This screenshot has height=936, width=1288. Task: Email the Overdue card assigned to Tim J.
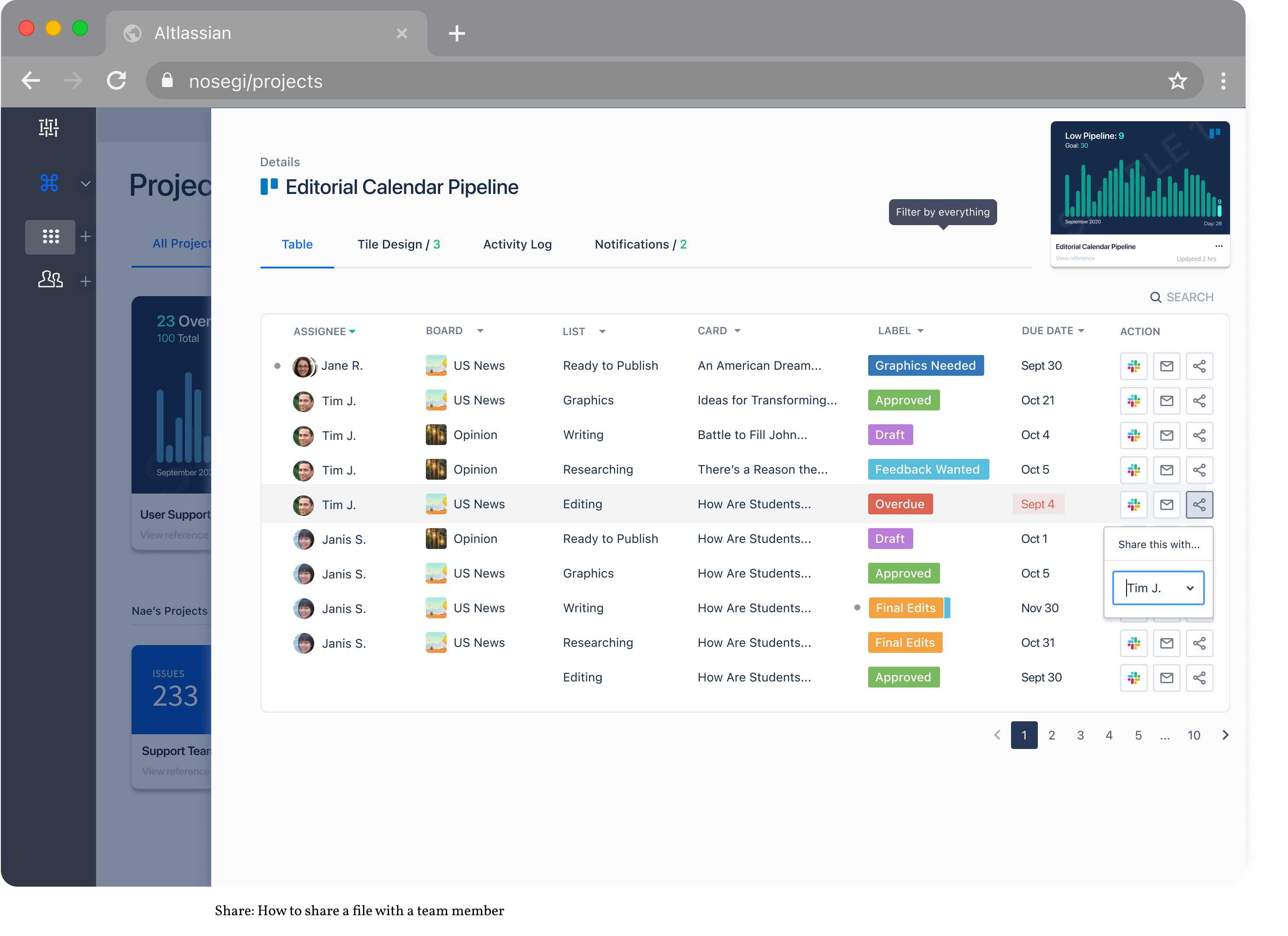(1167, 504)
